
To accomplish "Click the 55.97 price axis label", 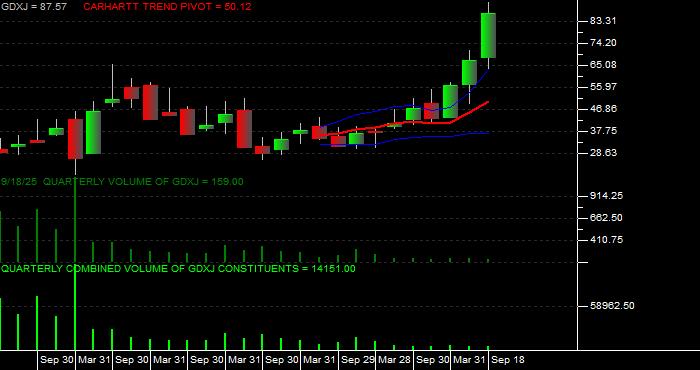I will point(604,87).
